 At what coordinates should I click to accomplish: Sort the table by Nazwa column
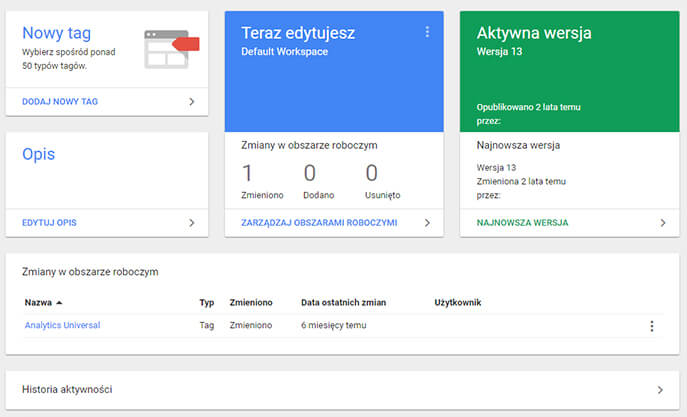point(43,302)
